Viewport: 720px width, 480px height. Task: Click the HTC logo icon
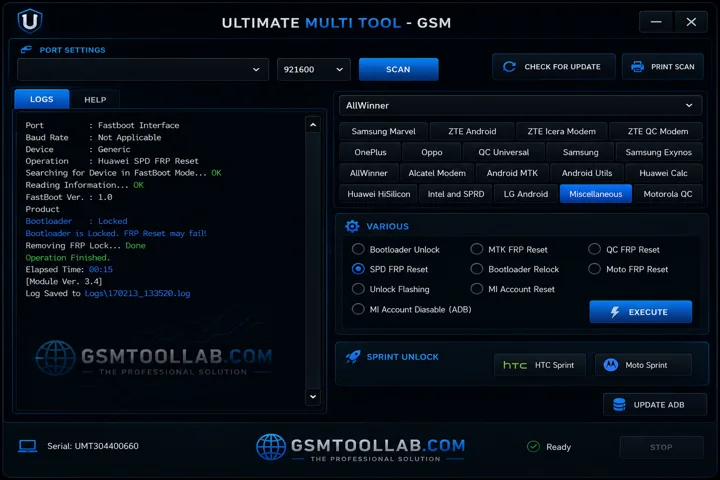coord(515,365)
